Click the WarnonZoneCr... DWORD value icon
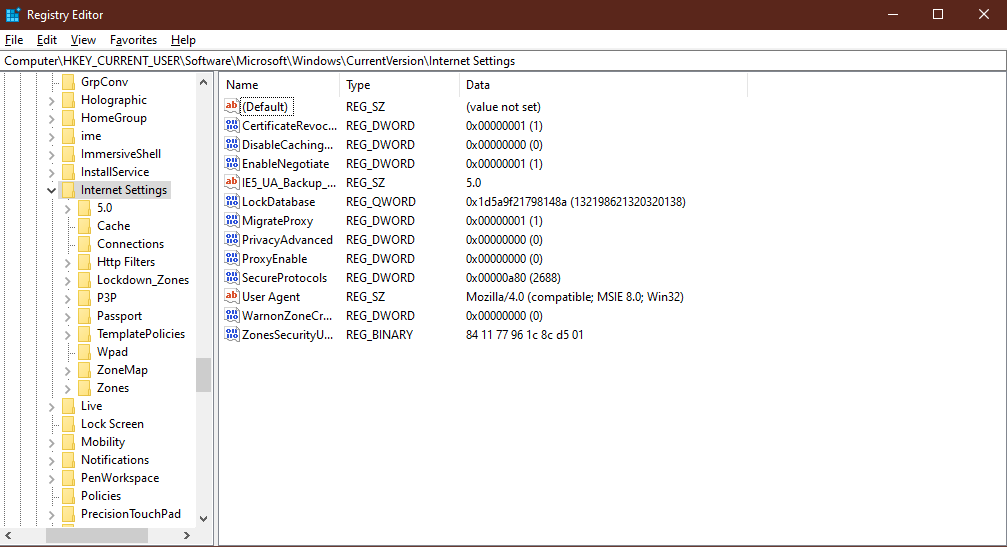 coord(231,315)
